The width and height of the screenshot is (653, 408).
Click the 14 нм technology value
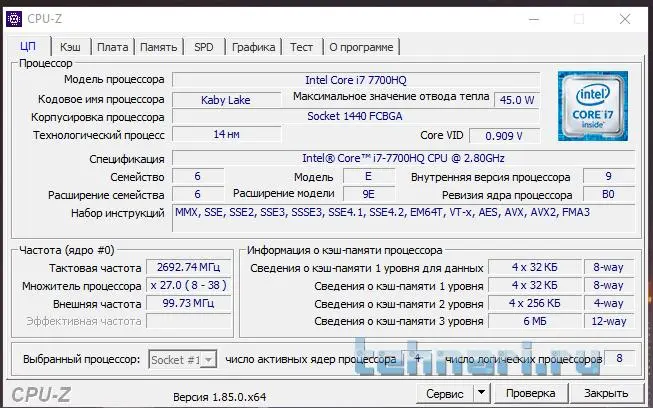click(227, 134)
